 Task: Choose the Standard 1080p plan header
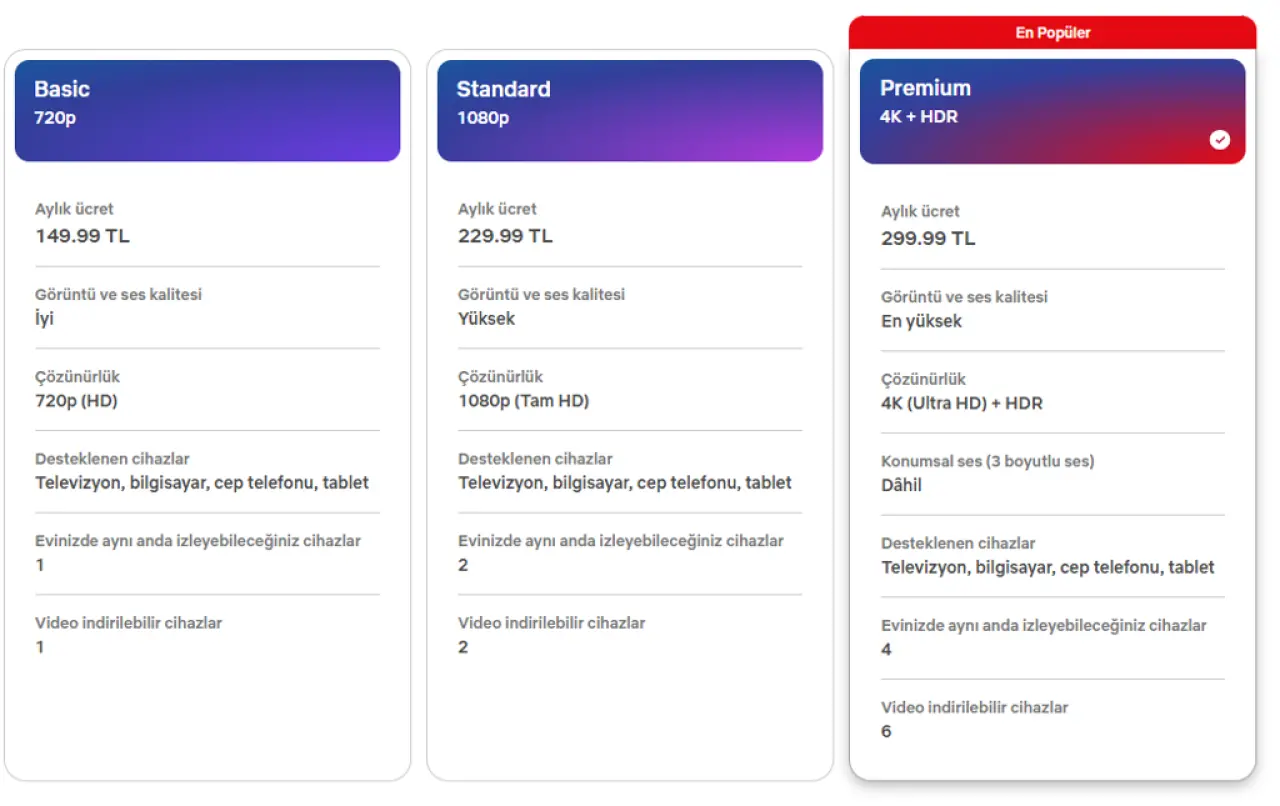[630, 110]
